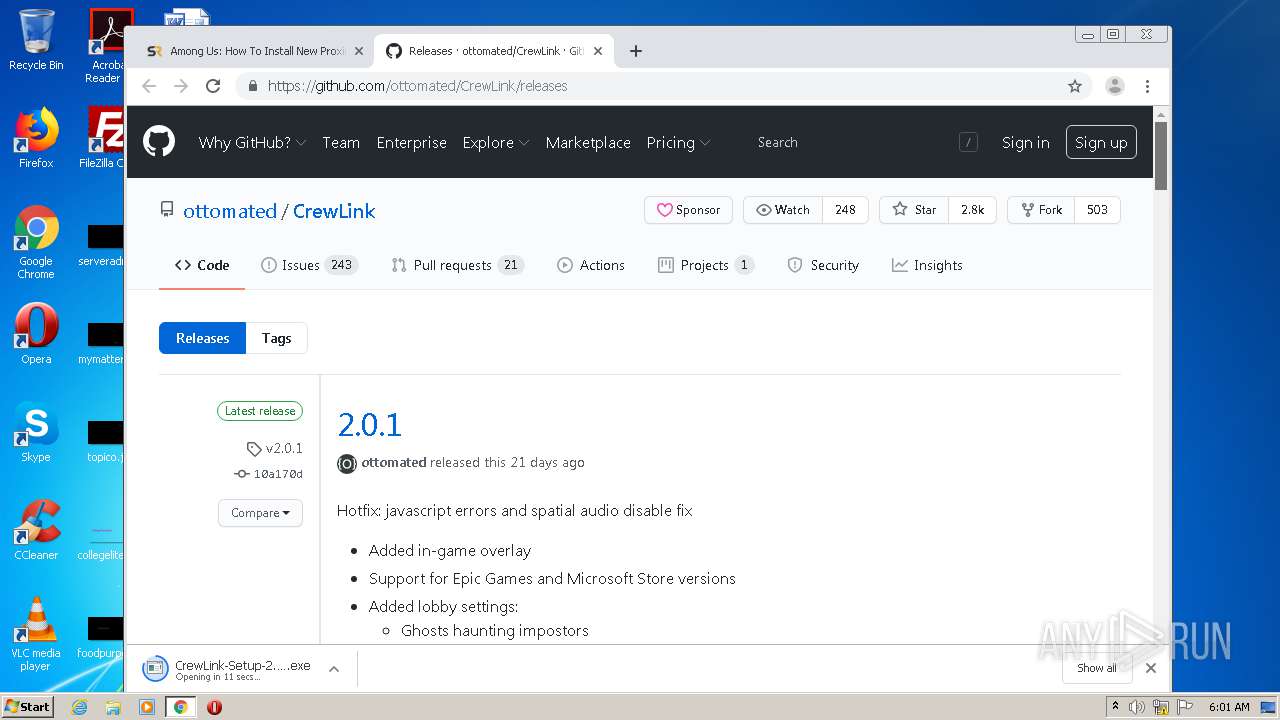Open Windows Explorer folder in taskbar
1280x720 pixels.
pyautogui.click(x=113, y=707)
